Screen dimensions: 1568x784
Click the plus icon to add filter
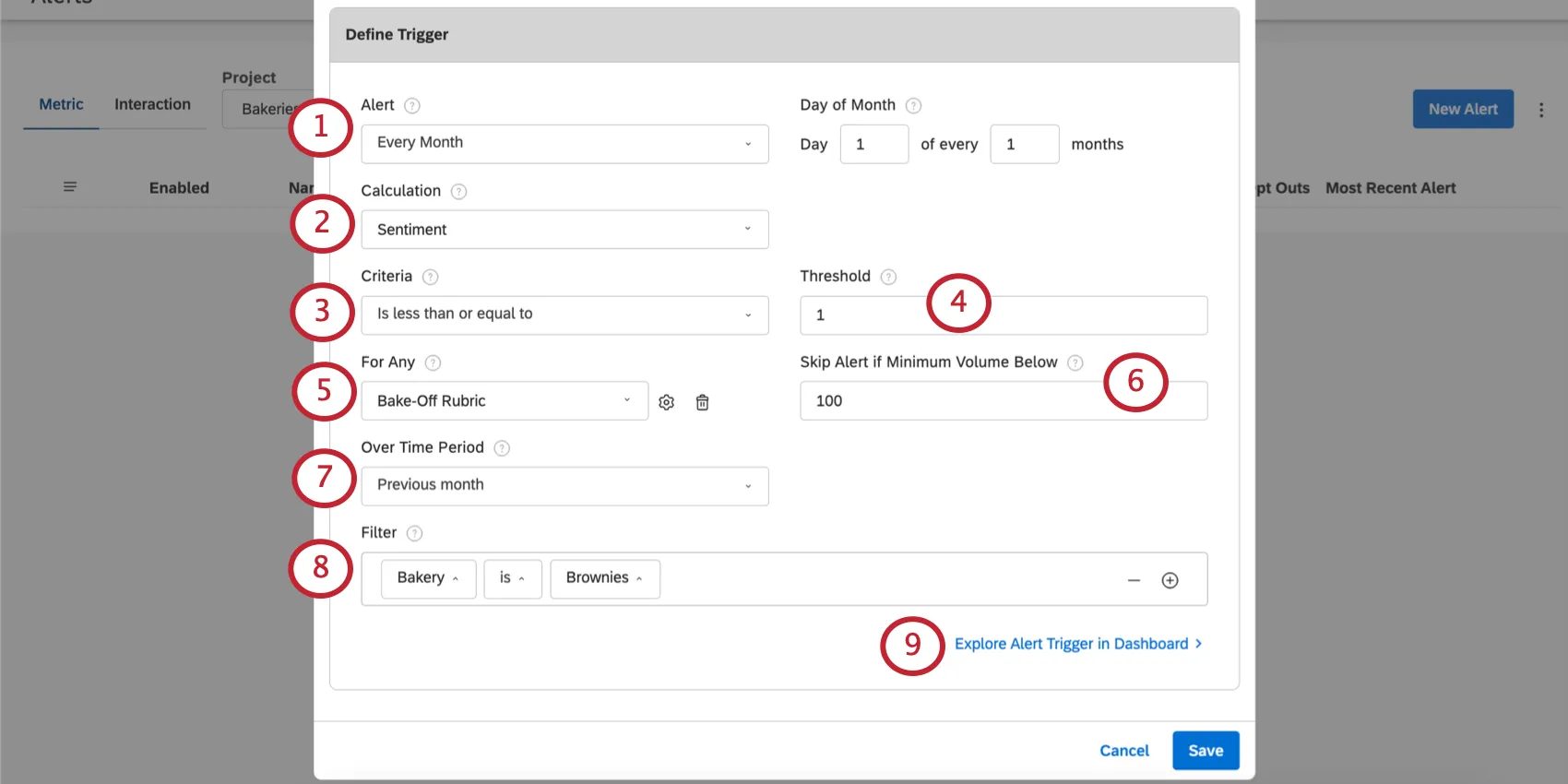click(1170, 580)
